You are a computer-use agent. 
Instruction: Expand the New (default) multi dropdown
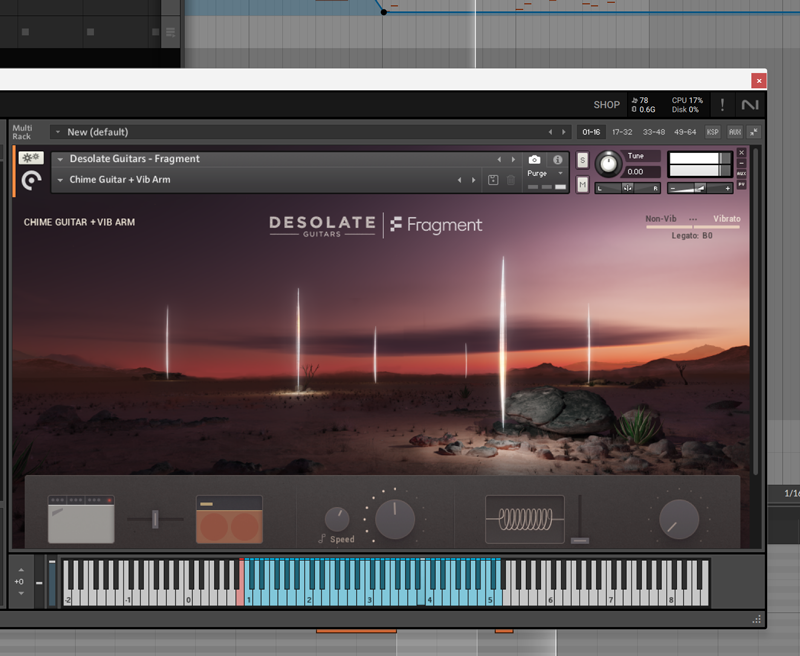[58, 132]
